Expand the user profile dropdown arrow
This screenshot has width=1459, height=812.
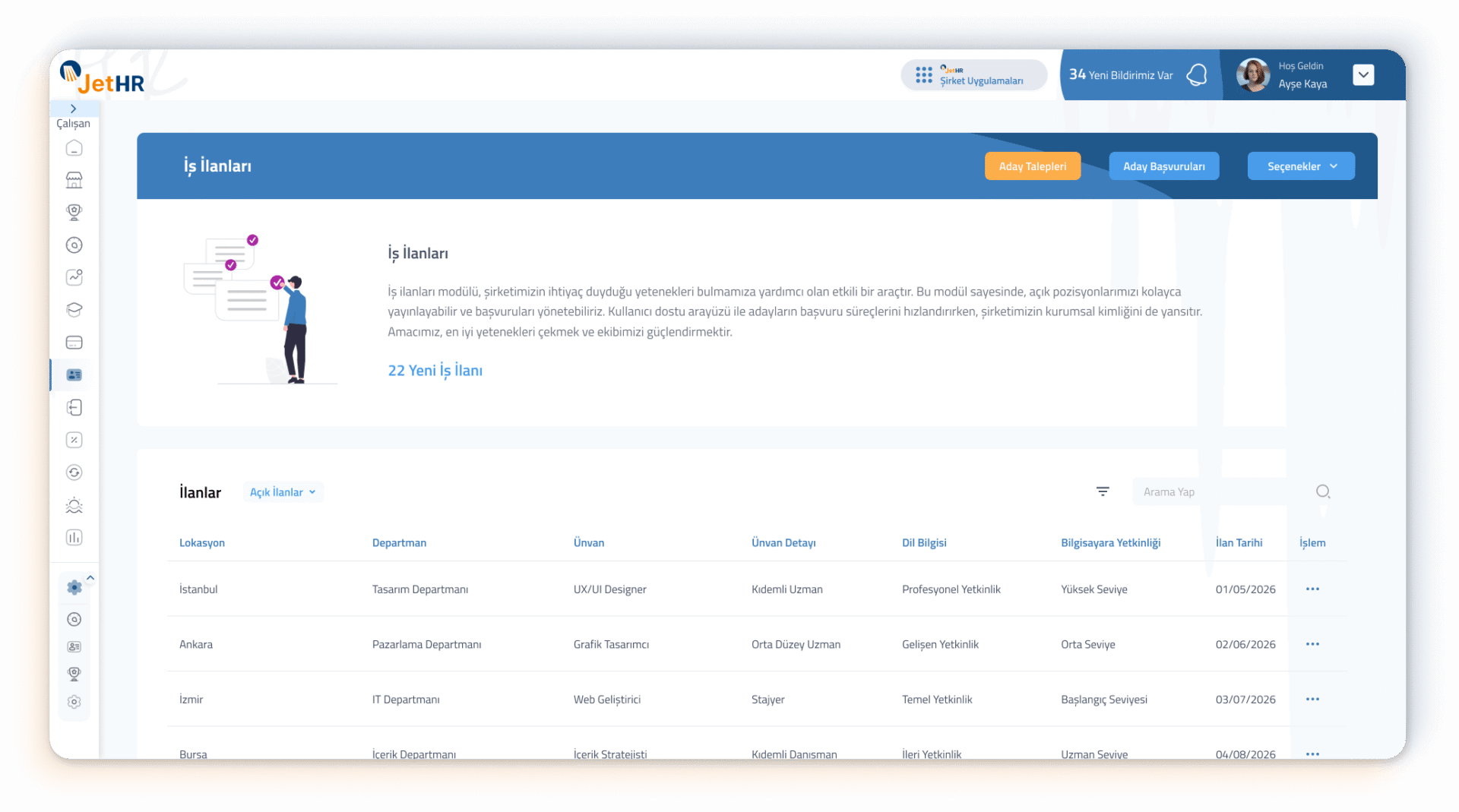pyautogui.click(x=1363, y=74)
